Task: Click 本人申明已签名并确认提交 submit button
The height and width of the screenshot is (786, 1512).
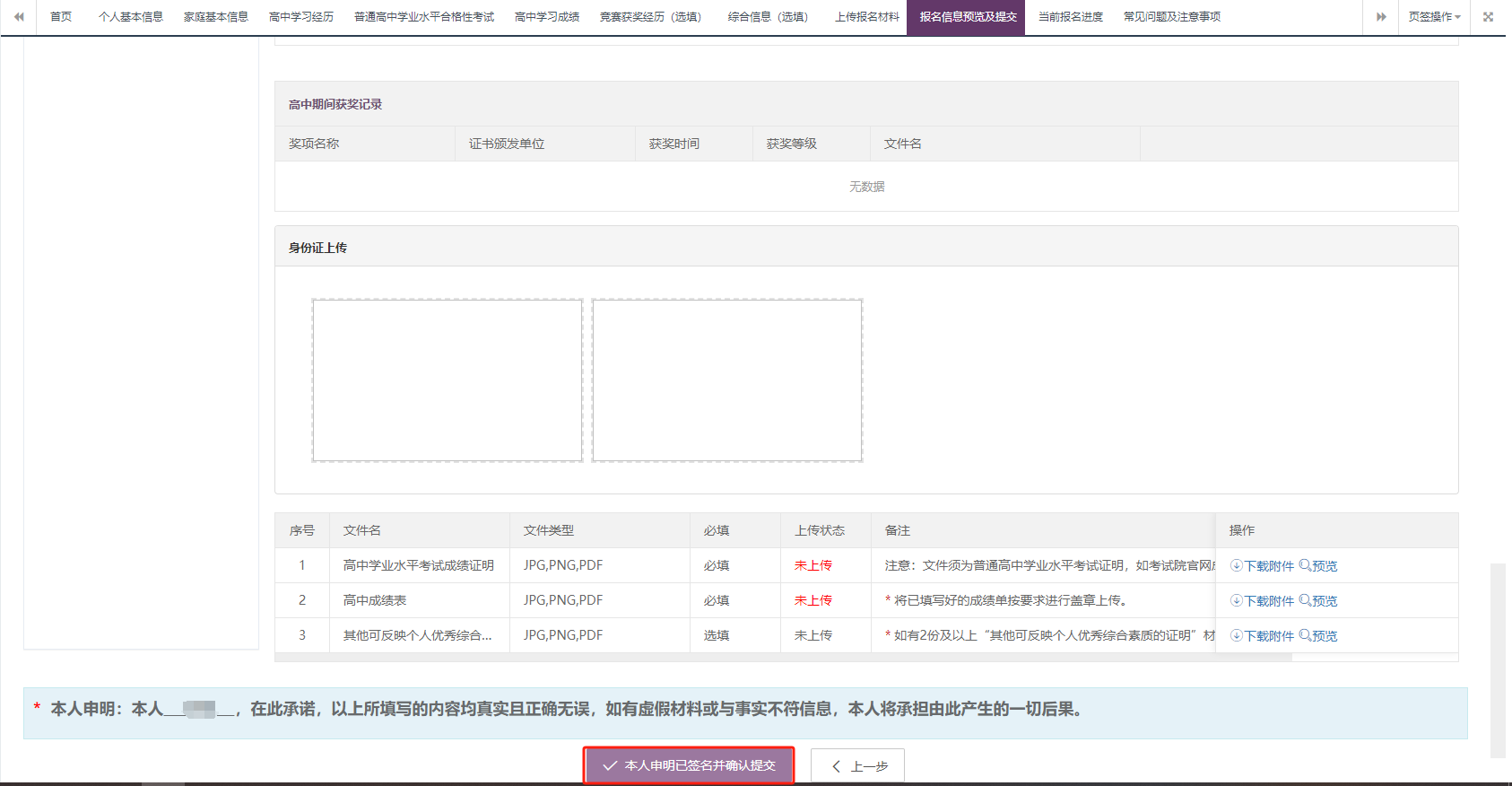Action: coord(689,765)
